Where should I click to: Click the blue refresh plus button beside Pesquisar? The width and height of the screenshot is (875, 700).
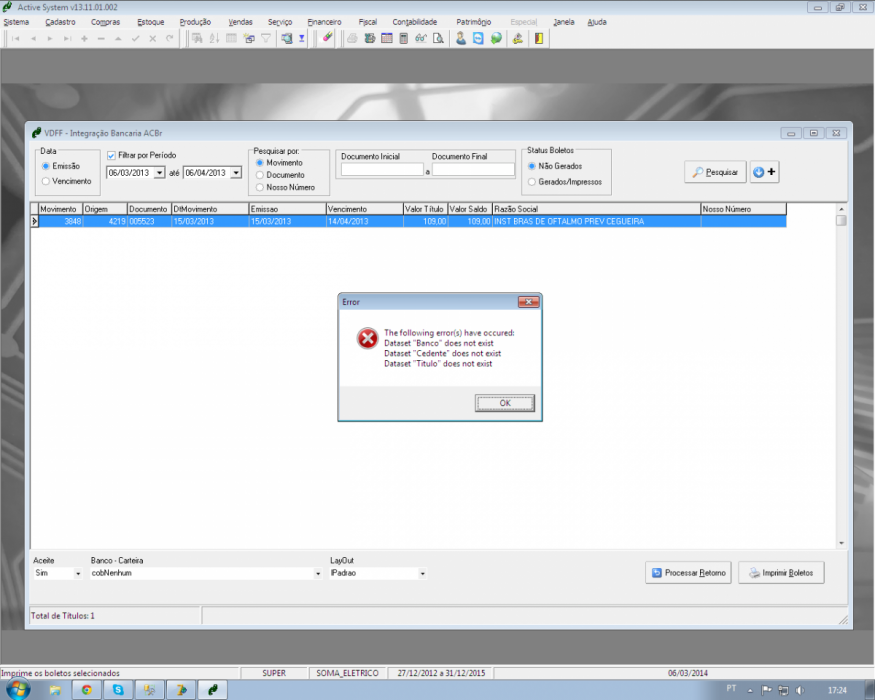(x=765, y=172)
